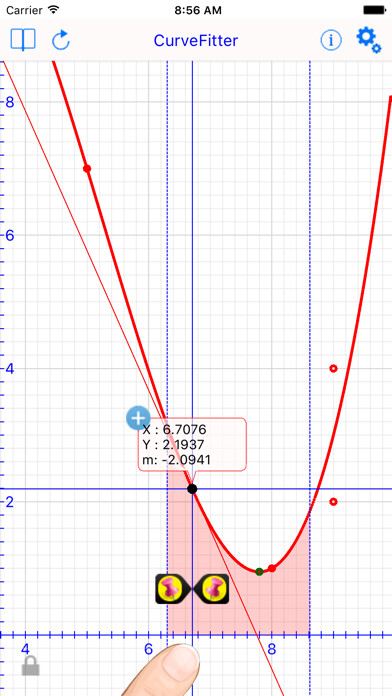Tap the refresh arrow icon
The height and width of the screenshot is (696, 392).
[61, 40]
